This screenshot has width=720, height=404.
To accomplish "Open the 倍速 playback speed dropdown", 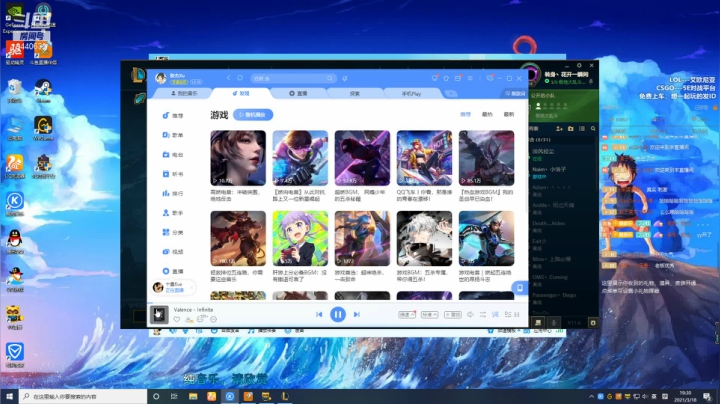I will tap(407, 314).
